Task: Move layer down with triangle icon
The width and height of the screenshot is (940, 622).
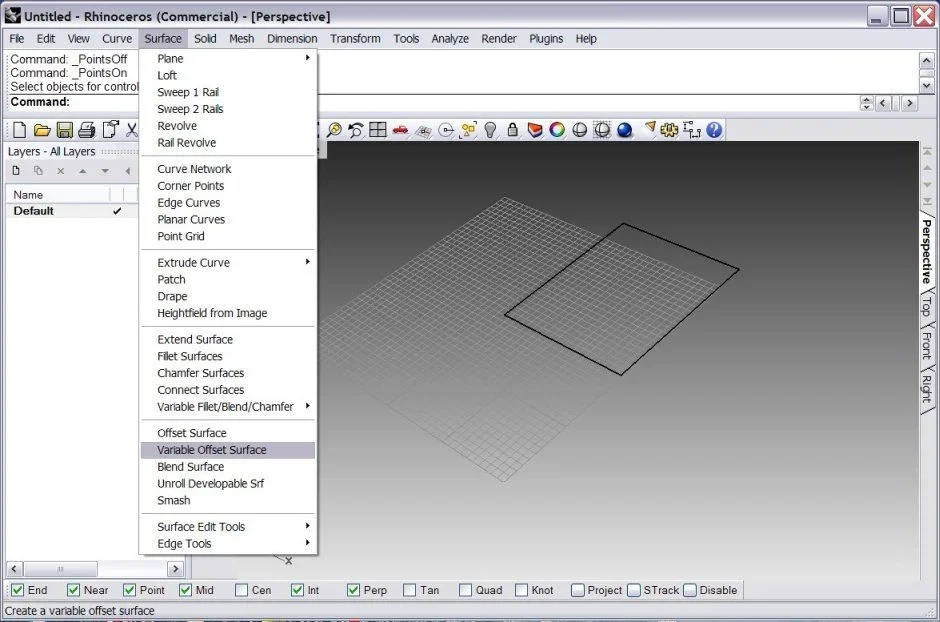Action: pyautogui.click(x=105, y=171)
